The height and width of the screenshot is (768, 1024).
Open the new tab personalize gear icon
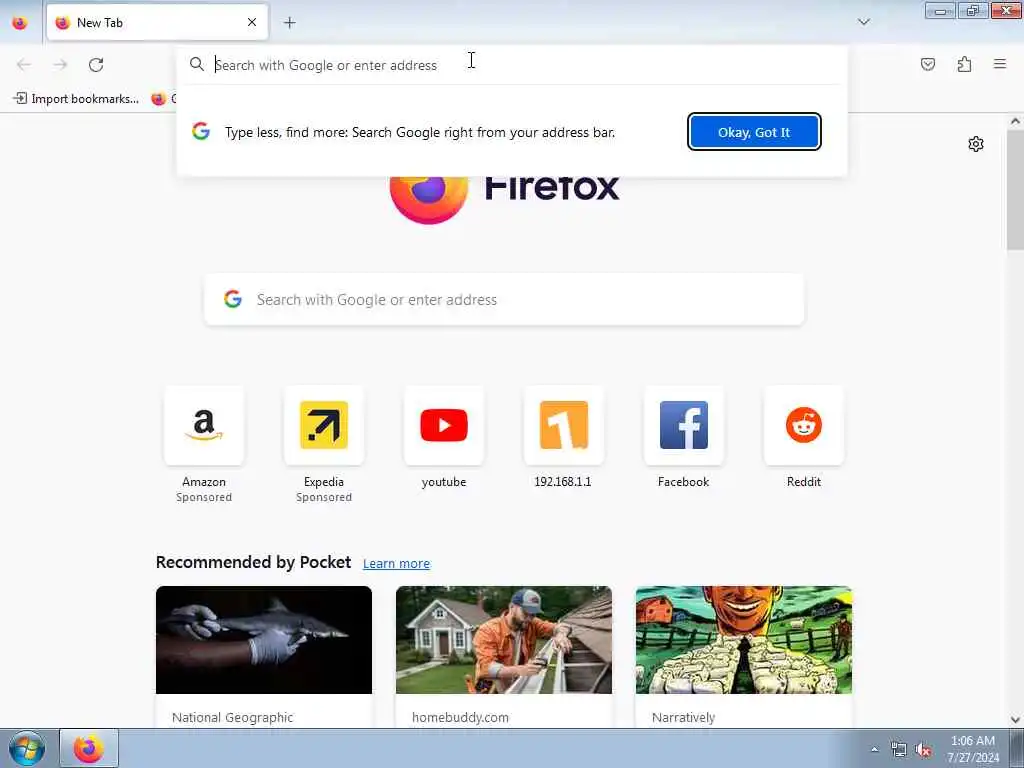(x=976, y=144)
